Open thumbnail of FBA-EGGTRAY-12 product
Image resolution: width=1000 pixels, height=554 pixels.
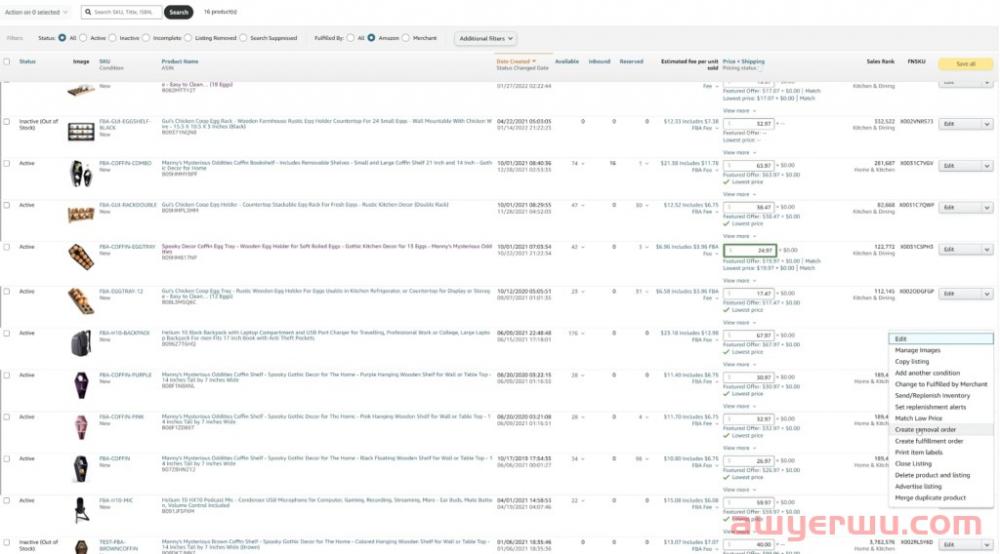click(x=81, y=301)
